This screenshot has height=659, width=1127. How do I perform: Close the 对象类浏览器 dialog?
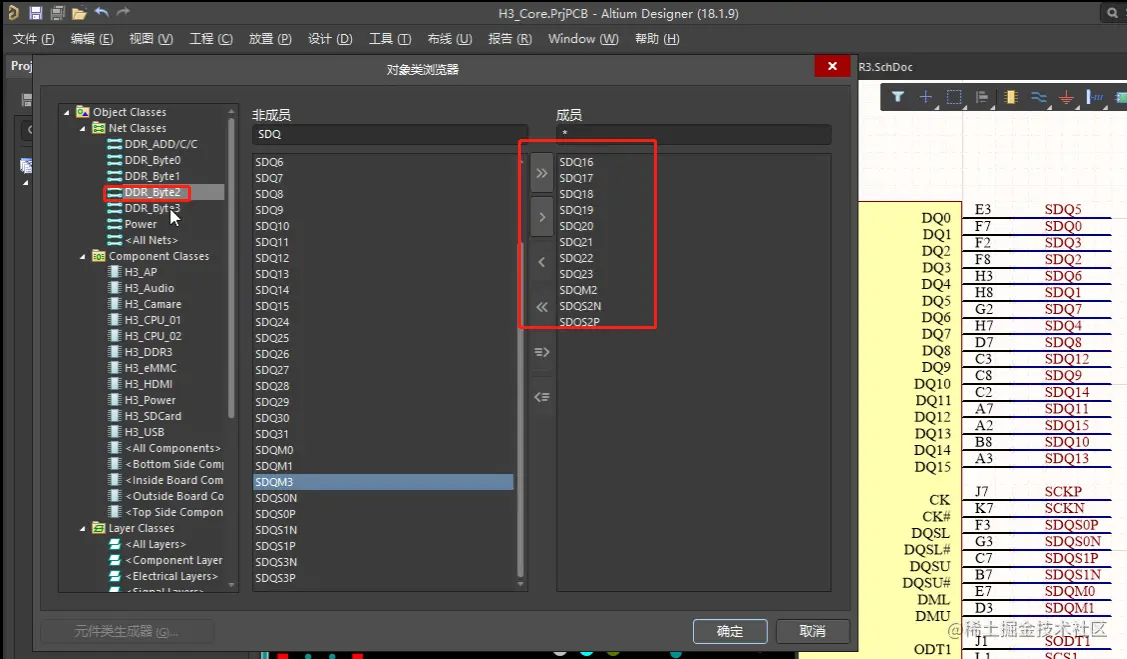click(x=832, y=66)
